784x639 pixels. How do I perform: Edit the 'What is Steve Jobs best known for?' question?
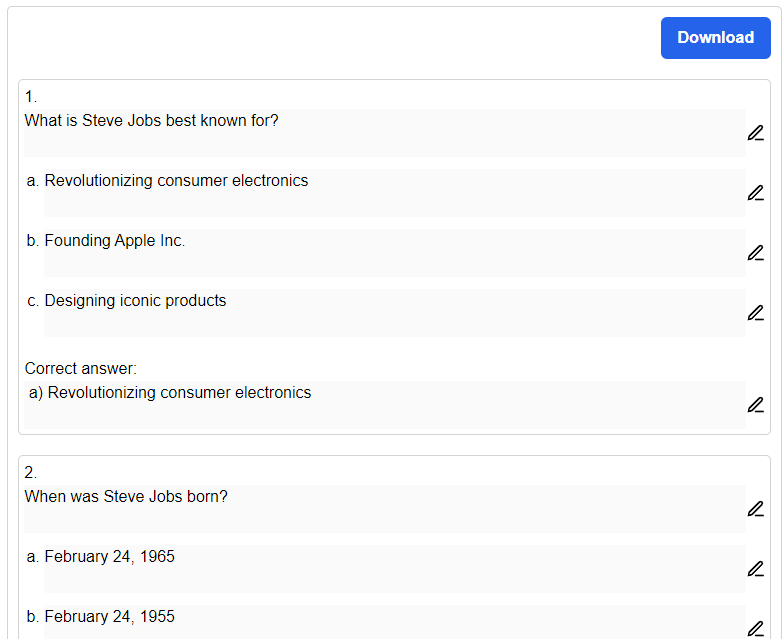755,133
